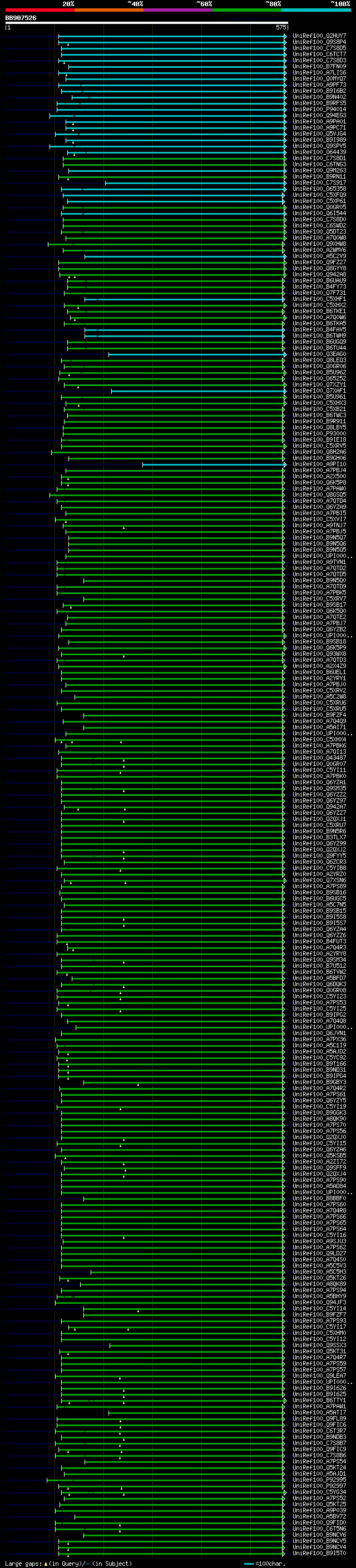Select label UniRef100_B6UEL1
This screenshot has width=356, height=1568.
click(x=319, y=672)
